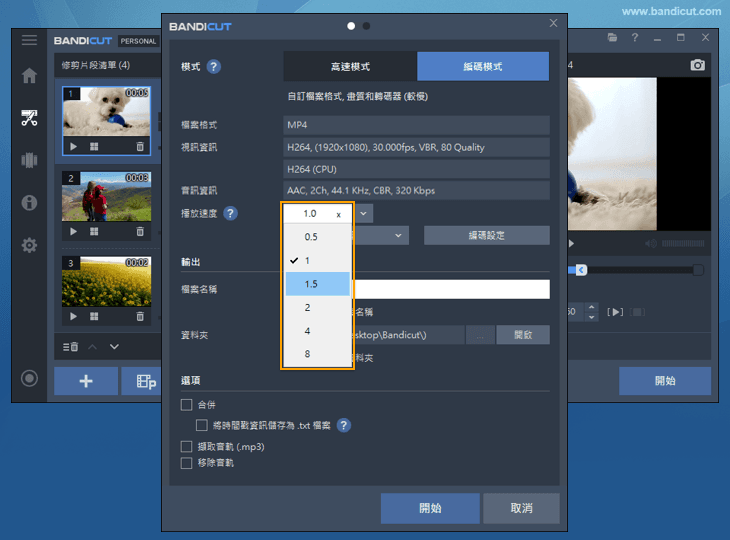Open settings gear in sidebar
This screenshot has width=730, height=540.
[x=29, y=245]
